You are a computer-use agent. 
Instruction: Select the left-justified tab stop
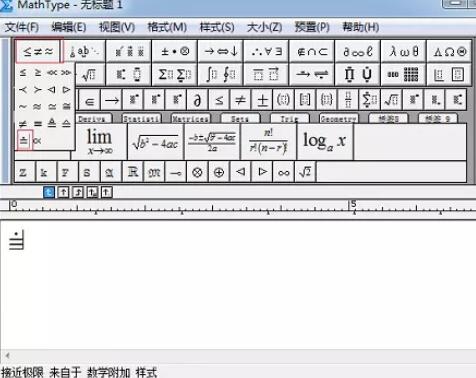tap(49, 192)
